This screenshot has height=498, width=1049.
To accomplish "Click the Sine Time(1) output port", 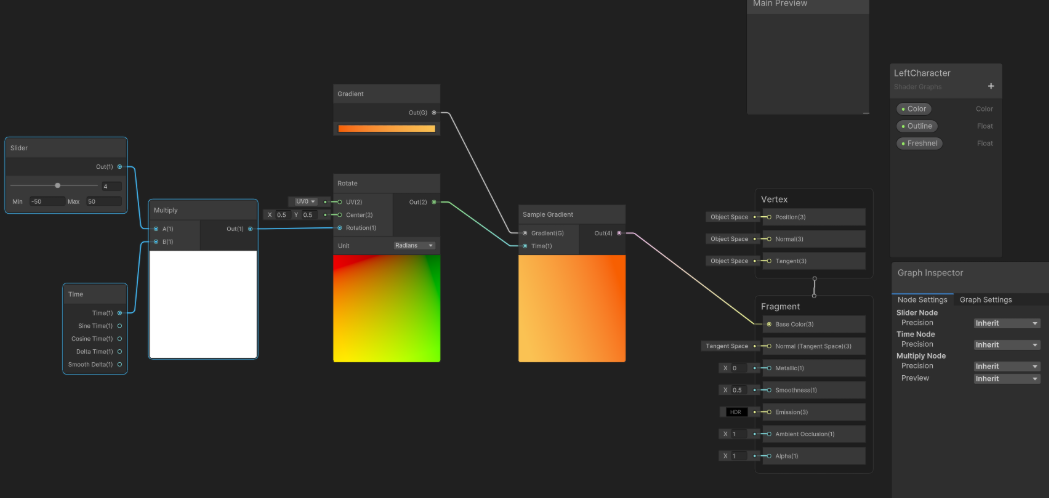I will 120,326.
